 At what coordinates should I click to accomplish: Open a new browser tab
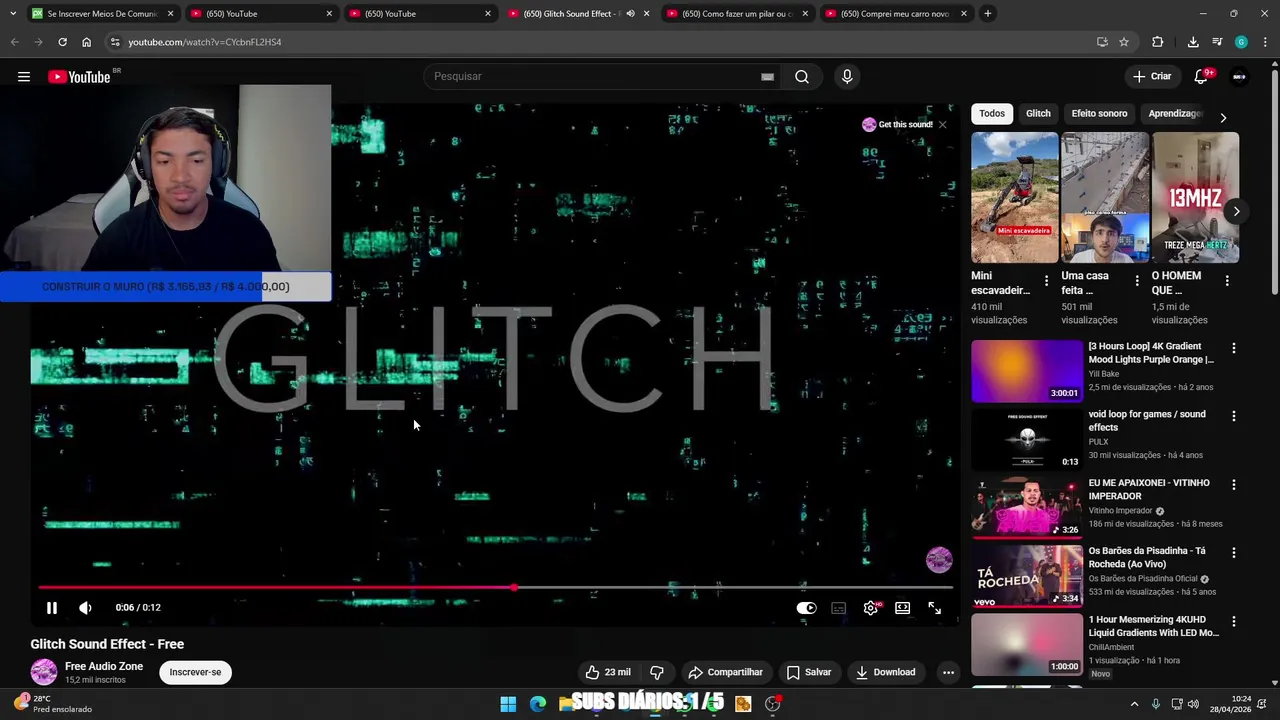(987, 13)
